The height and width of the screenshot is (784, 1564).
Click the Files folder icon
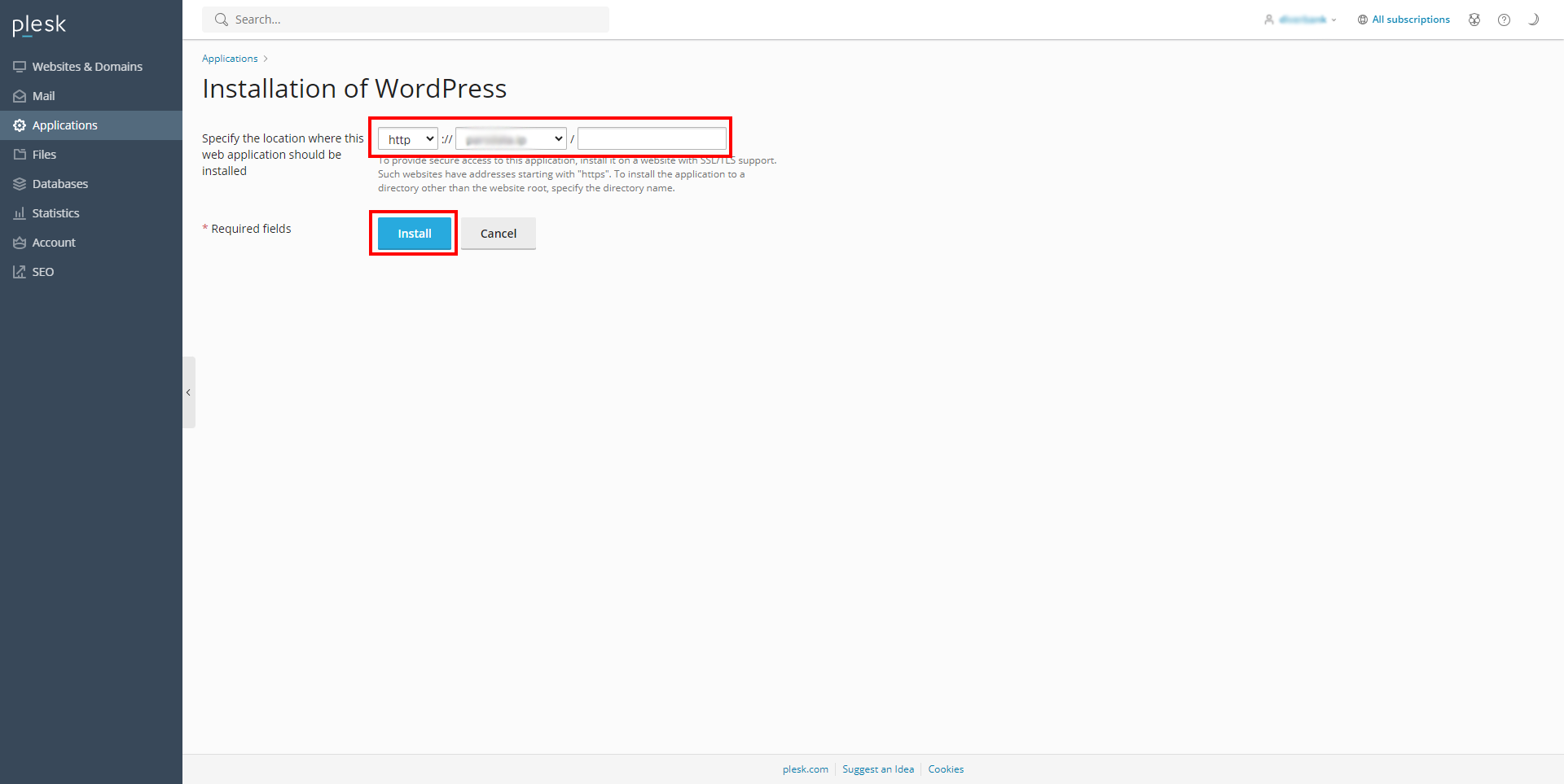20,155
